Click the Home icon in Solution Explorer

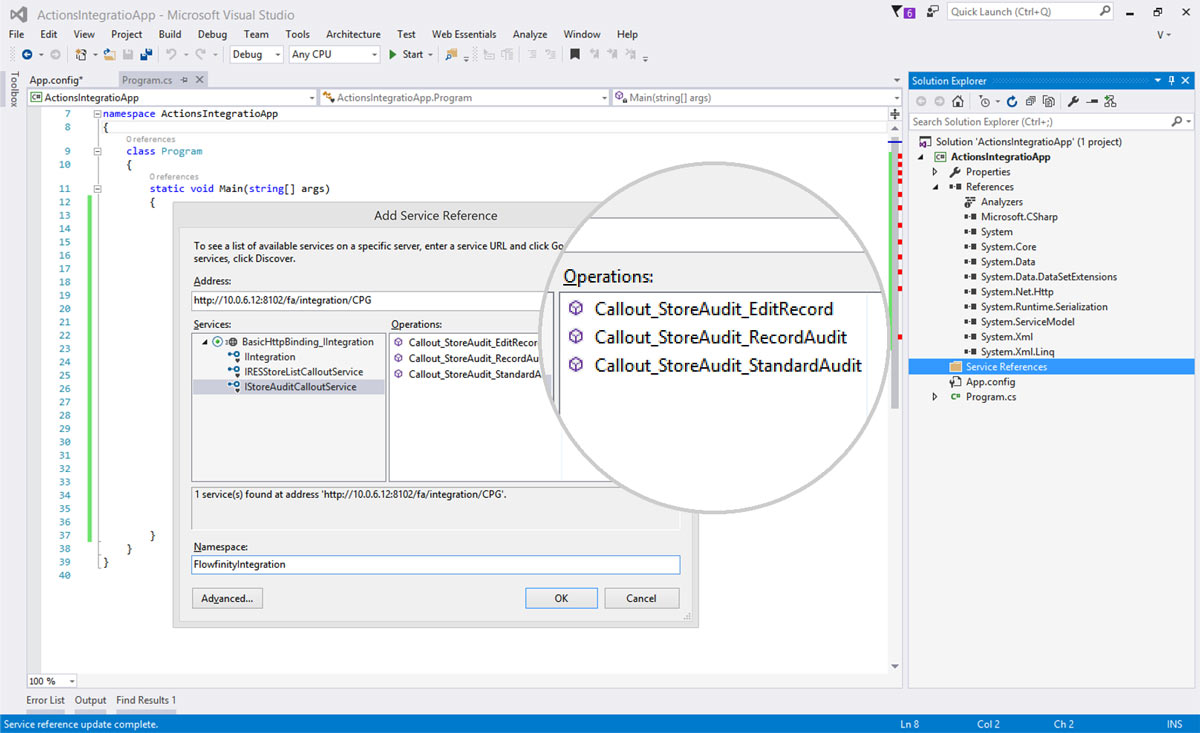click(x=958, y=101)
